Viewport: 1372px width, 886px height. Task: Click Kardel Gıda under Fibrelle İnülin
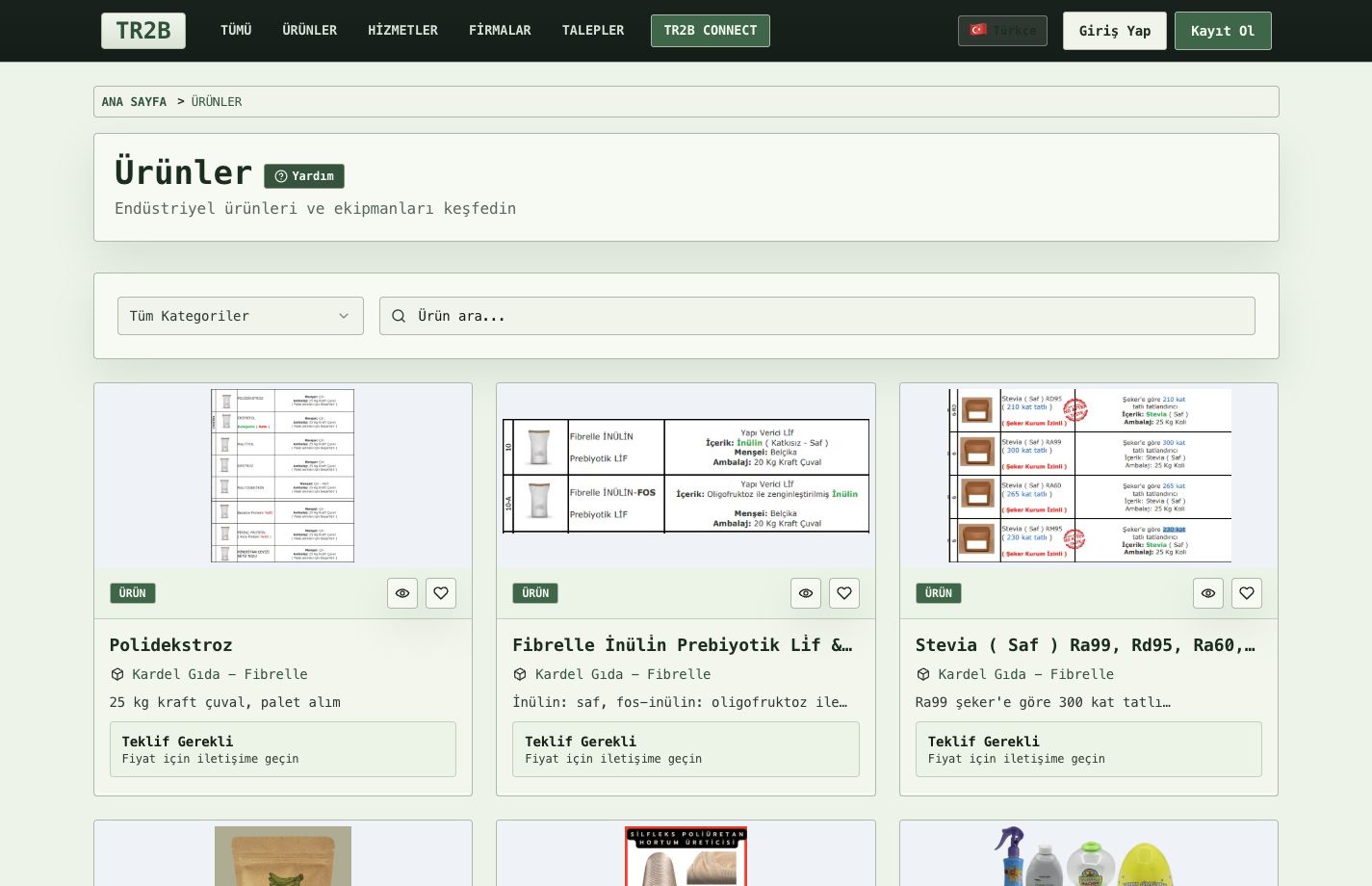tap(623, 674)
